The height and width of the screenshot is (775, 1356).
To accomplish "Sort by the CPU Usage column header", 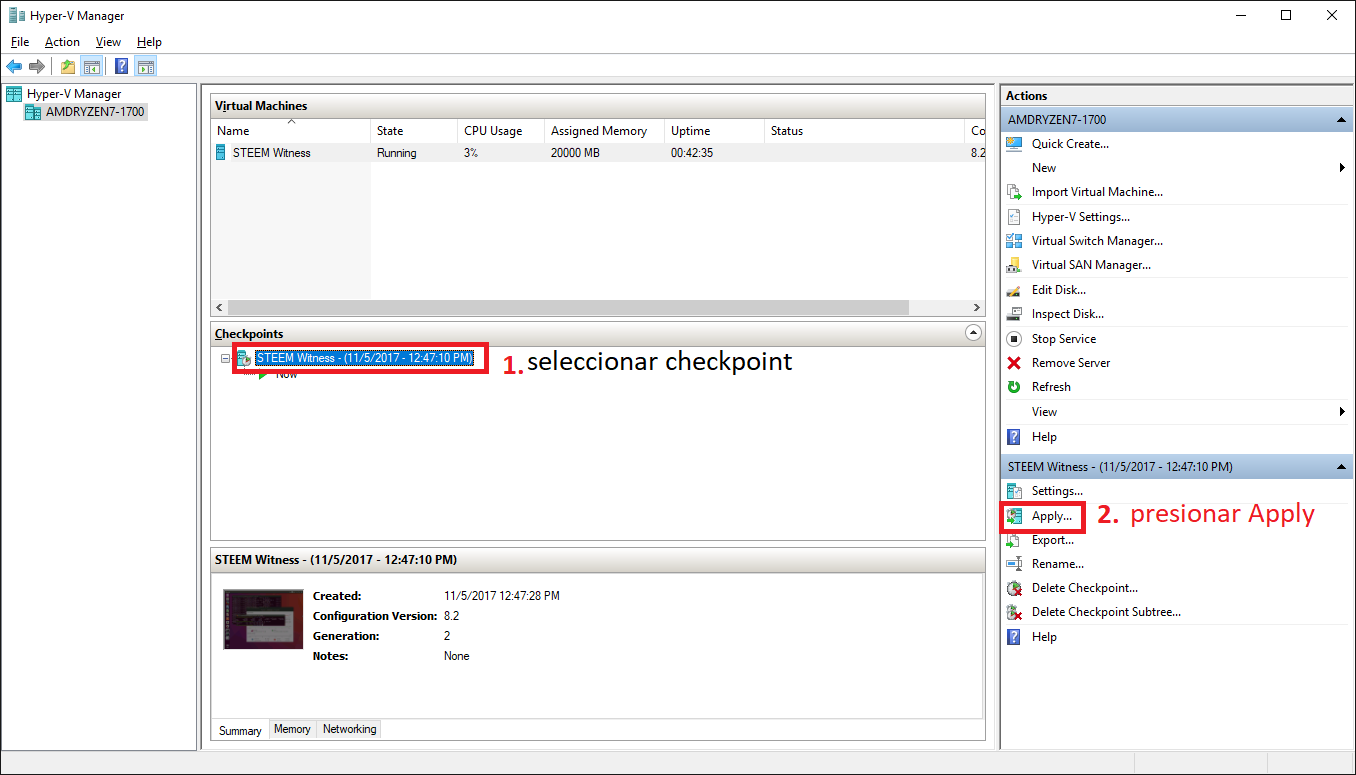I will click(x=501, y=131).
